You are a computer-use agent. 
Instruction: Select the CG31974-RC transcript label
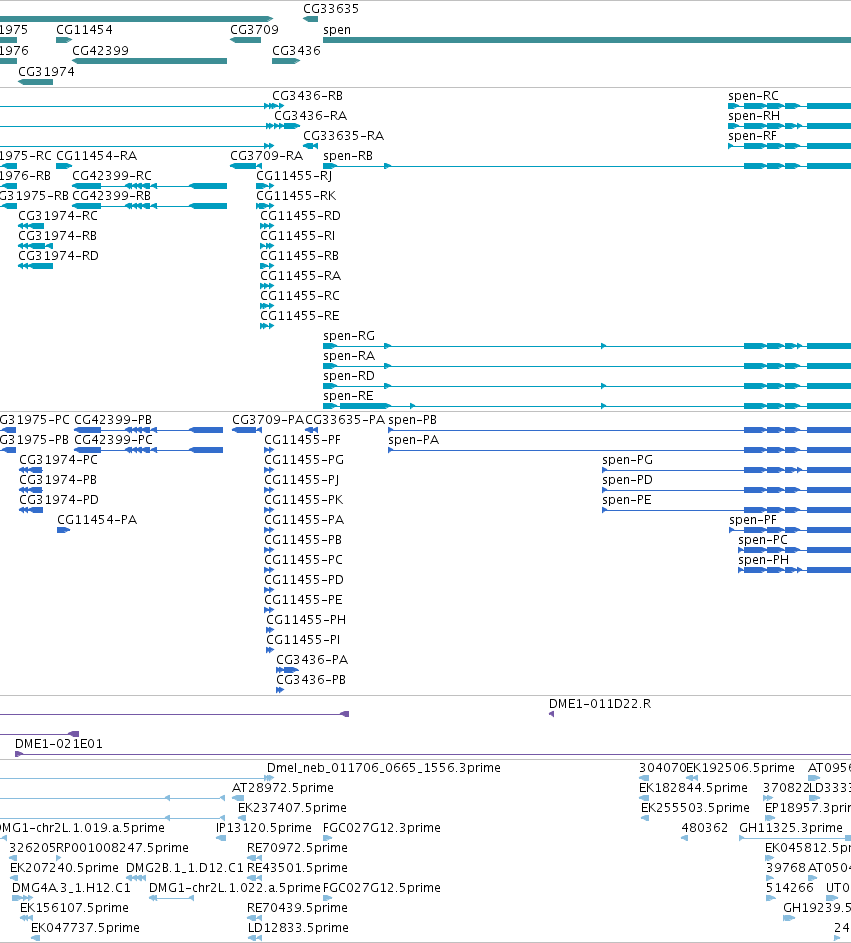[58, 216]
